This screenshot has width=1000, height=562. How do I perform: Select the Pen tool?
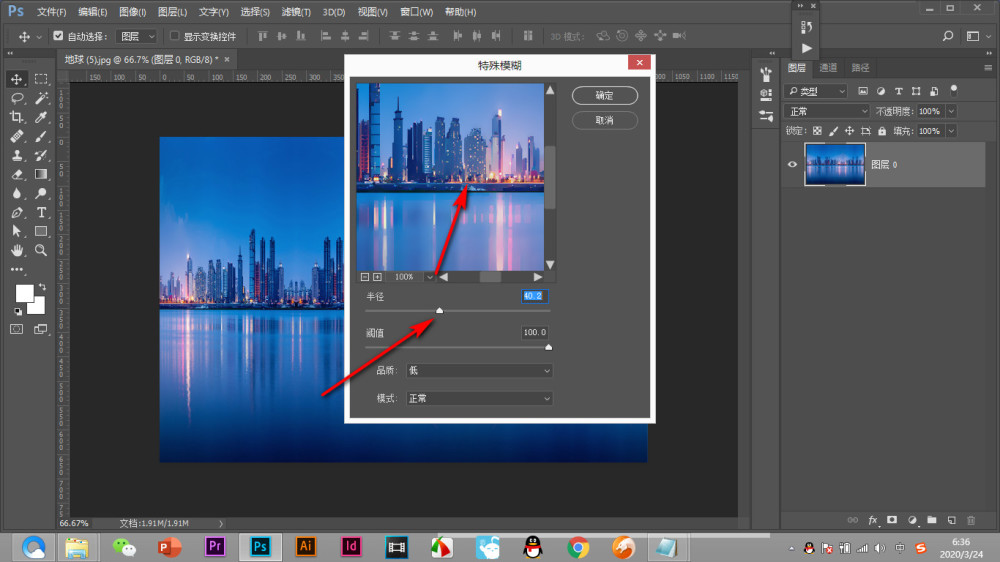[x=17, y=212]
